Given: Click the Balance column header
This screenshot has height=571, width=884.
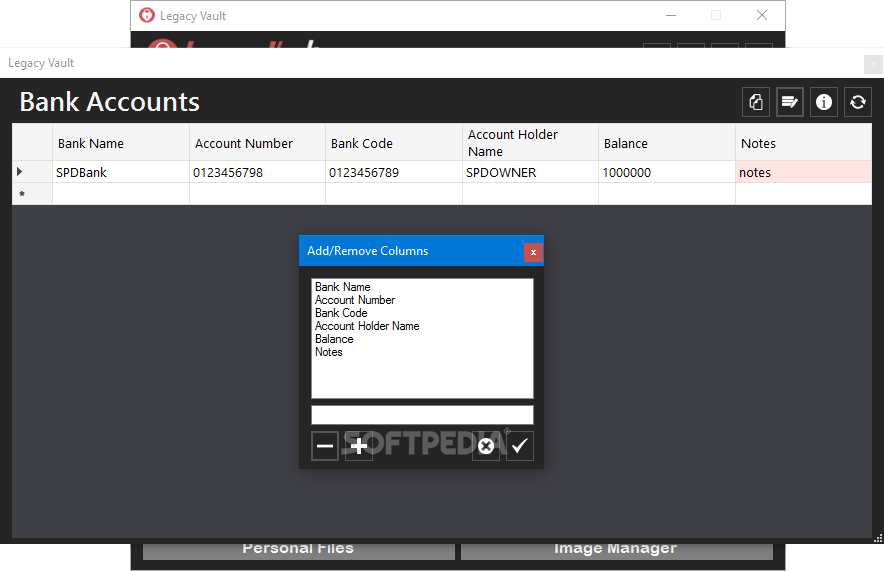Looking at the screenshot, I should 667,143.
